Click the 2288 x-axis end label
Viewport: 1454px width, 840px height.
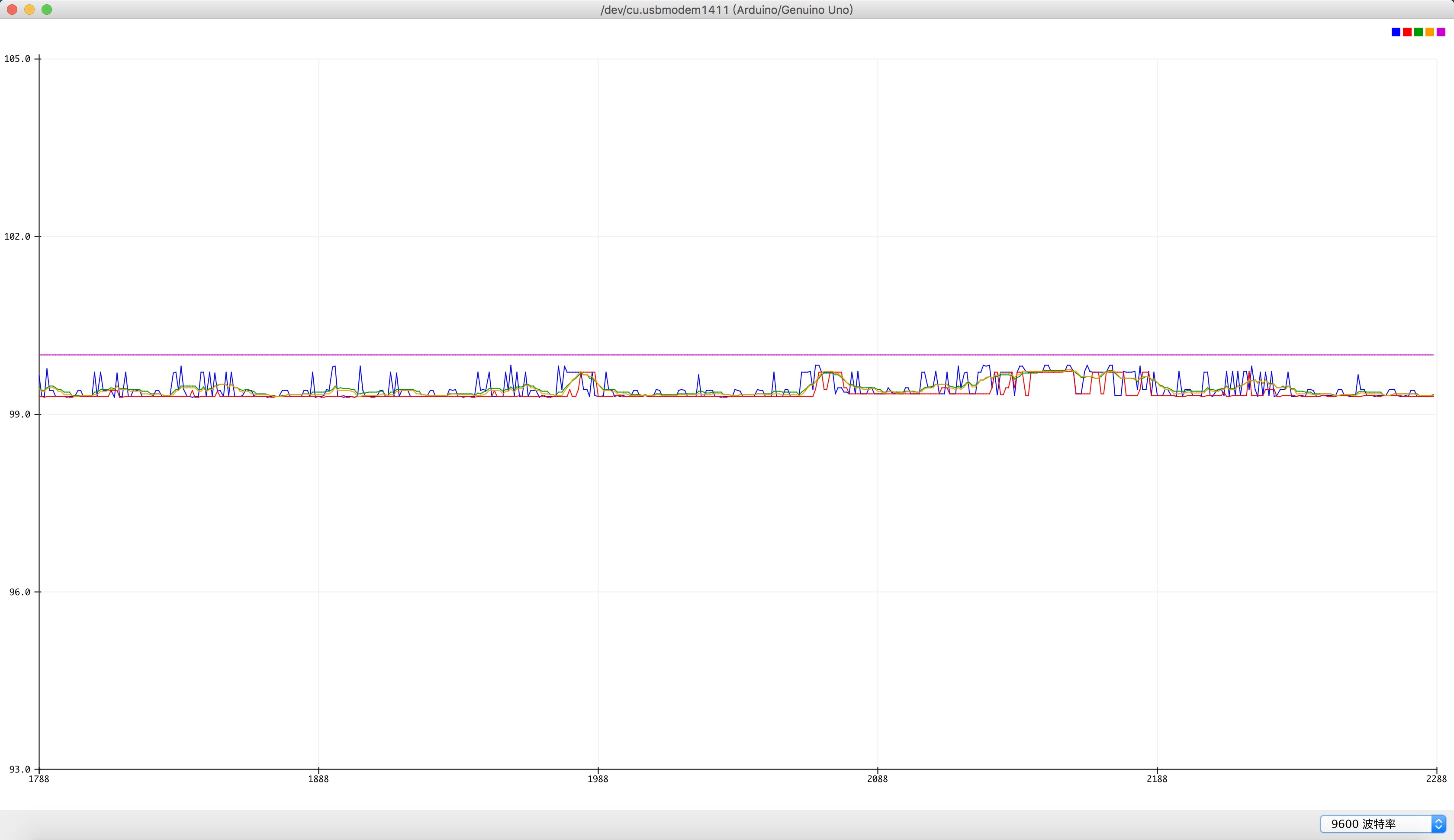point(1436,779)
